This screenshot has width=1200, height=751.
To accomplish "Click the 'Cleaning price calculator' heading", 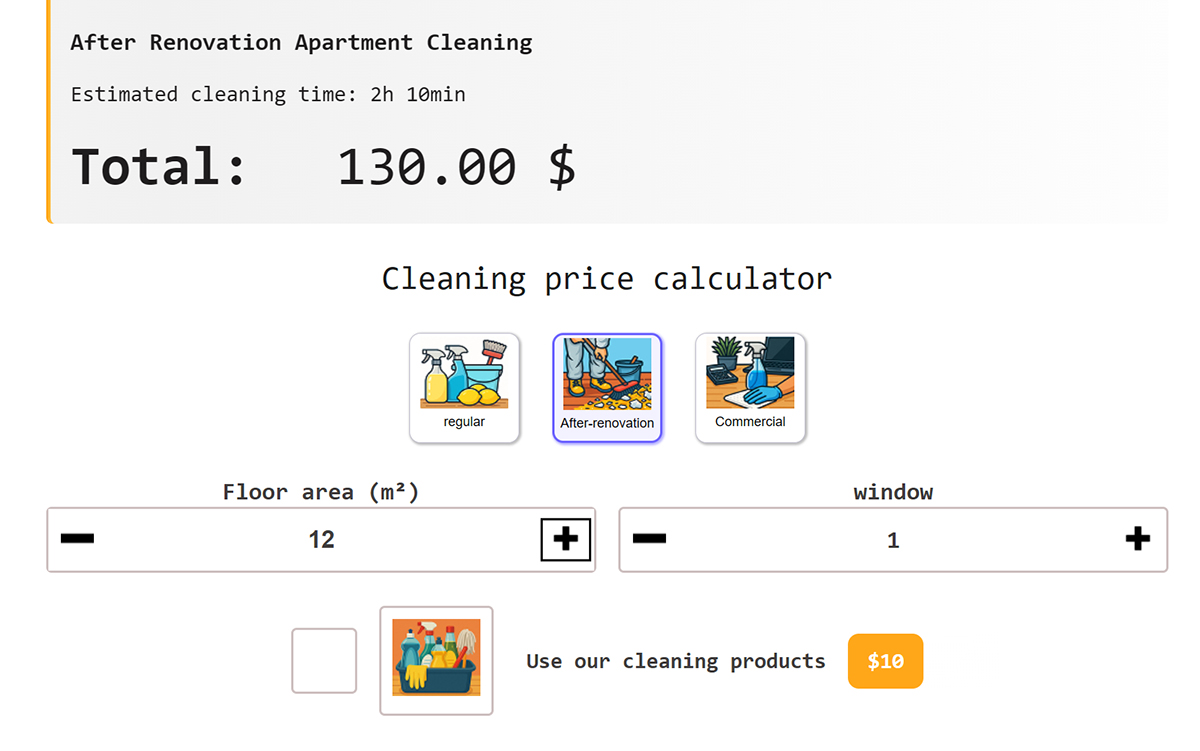I will 606,278.
